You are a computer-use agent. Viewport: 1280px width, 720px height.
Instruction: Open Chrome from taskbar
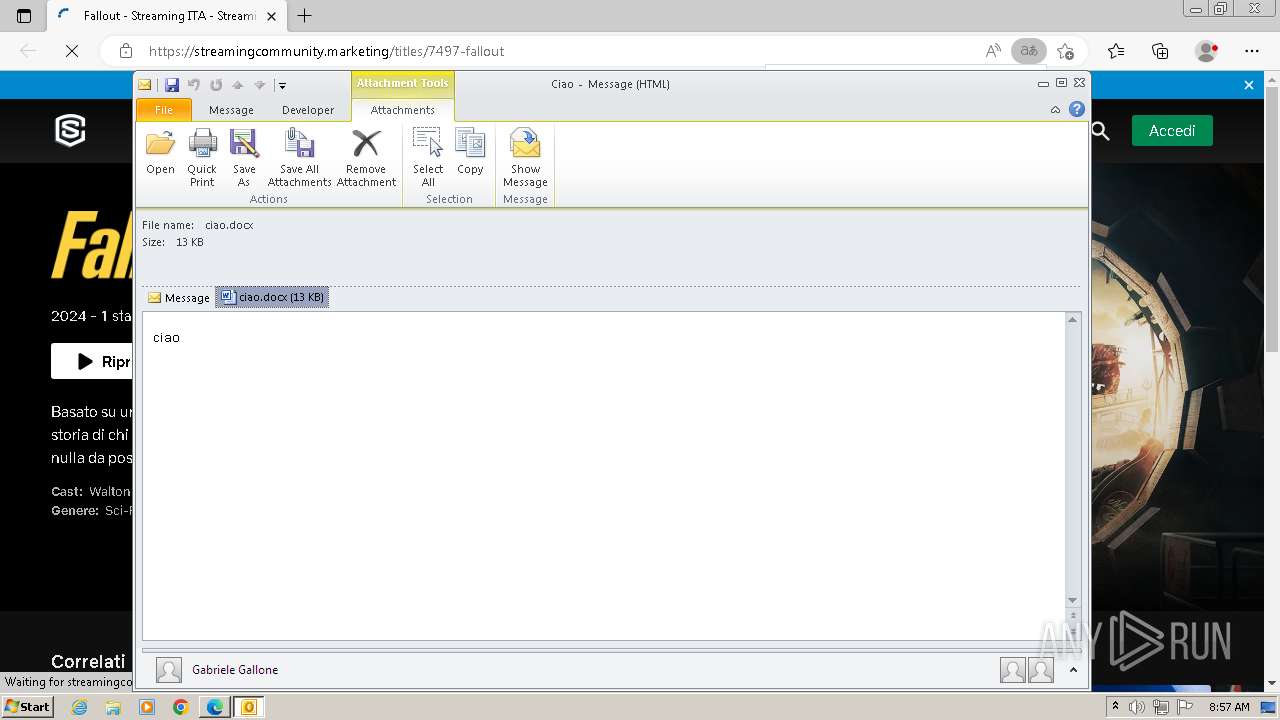180,707
